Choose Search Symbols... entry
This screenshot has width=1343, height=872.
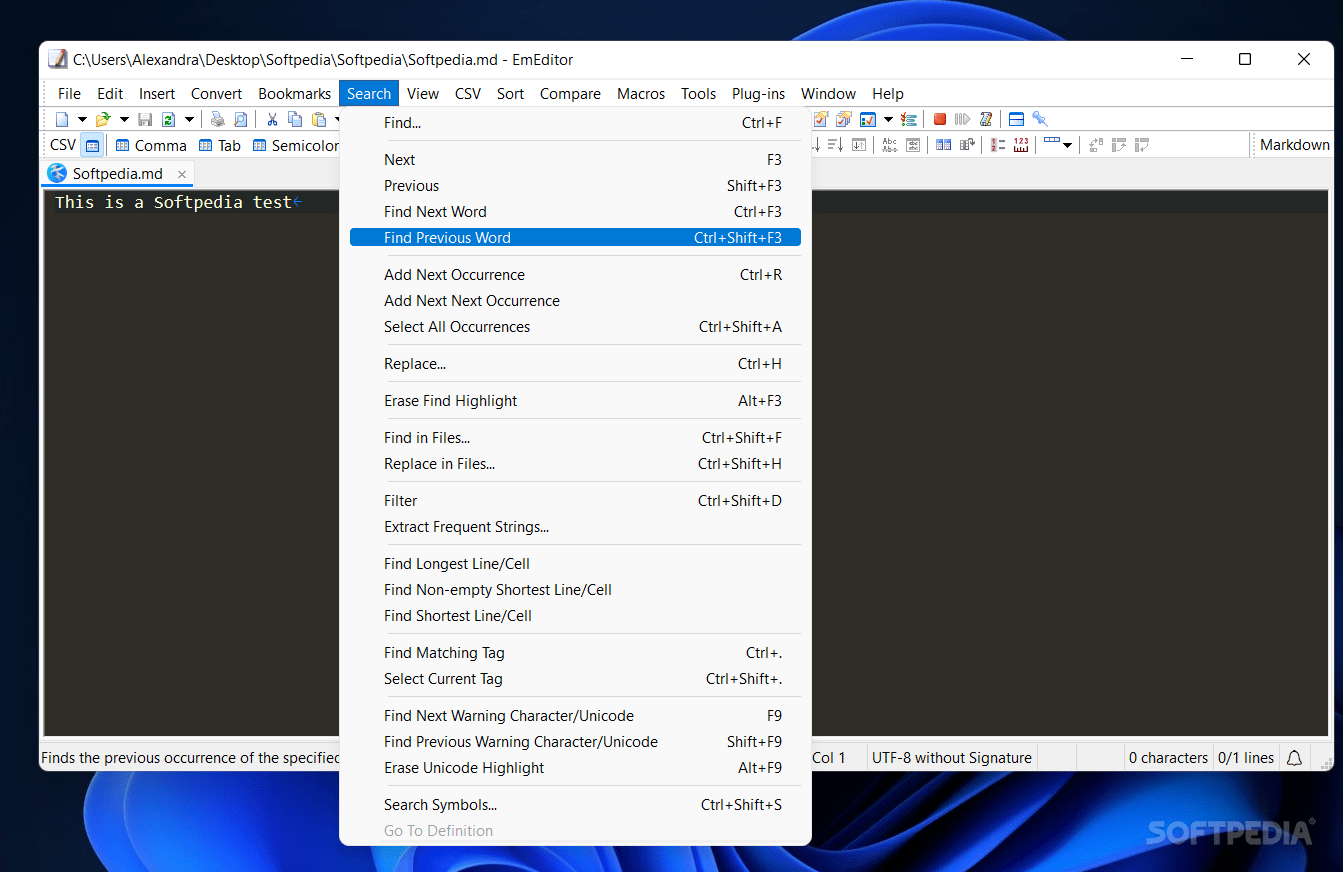(575, 805)
